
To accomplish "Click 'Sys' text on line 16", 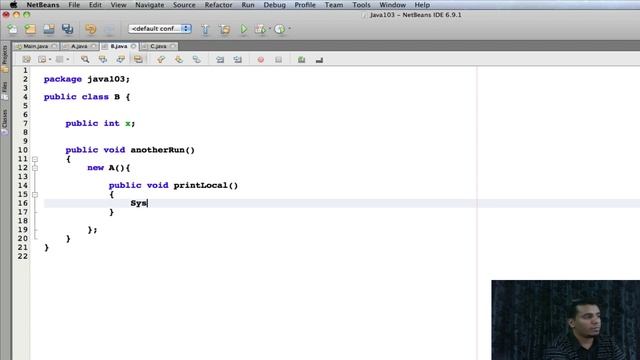I will coord(139,203).
